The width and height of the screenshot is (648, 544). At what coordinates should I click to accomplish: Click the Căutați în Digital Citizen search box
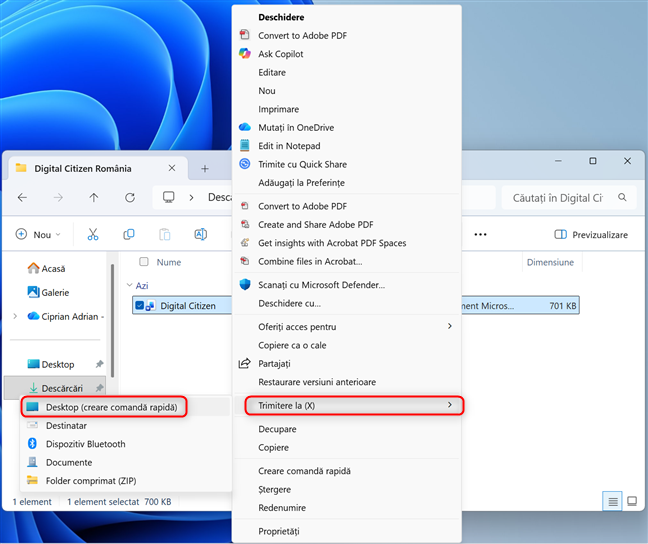coord(565,198)
